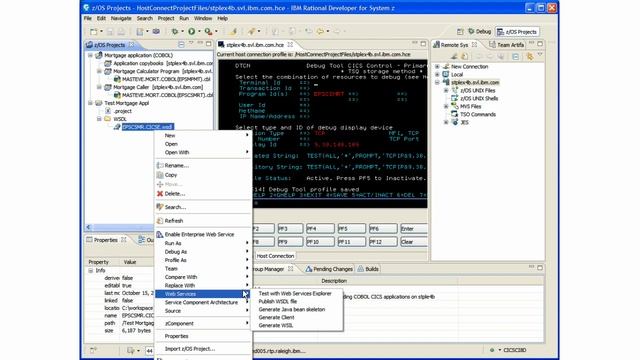Switch to the Builds tab
640x360 pixels.
pyautogui.click(x=368, y=269)
